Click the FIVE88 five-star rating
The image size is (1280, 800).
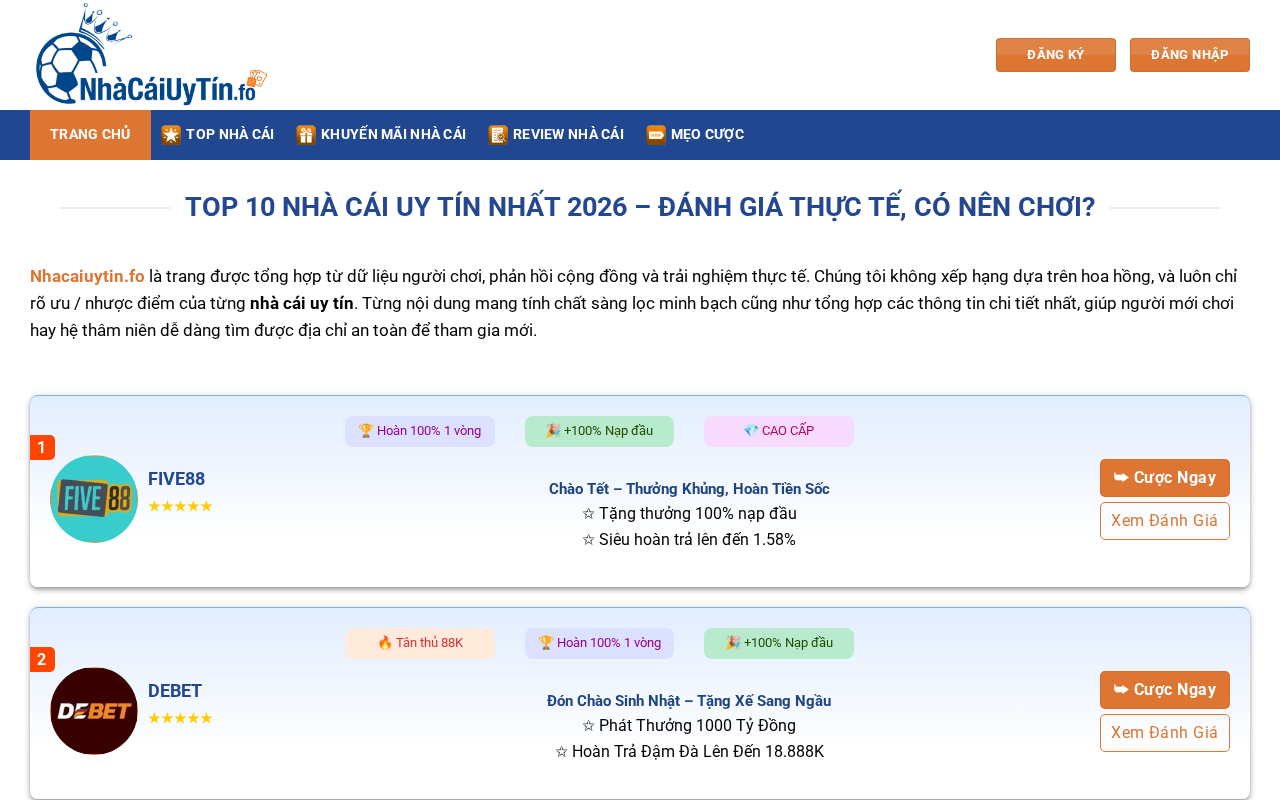tap(180, 506)
